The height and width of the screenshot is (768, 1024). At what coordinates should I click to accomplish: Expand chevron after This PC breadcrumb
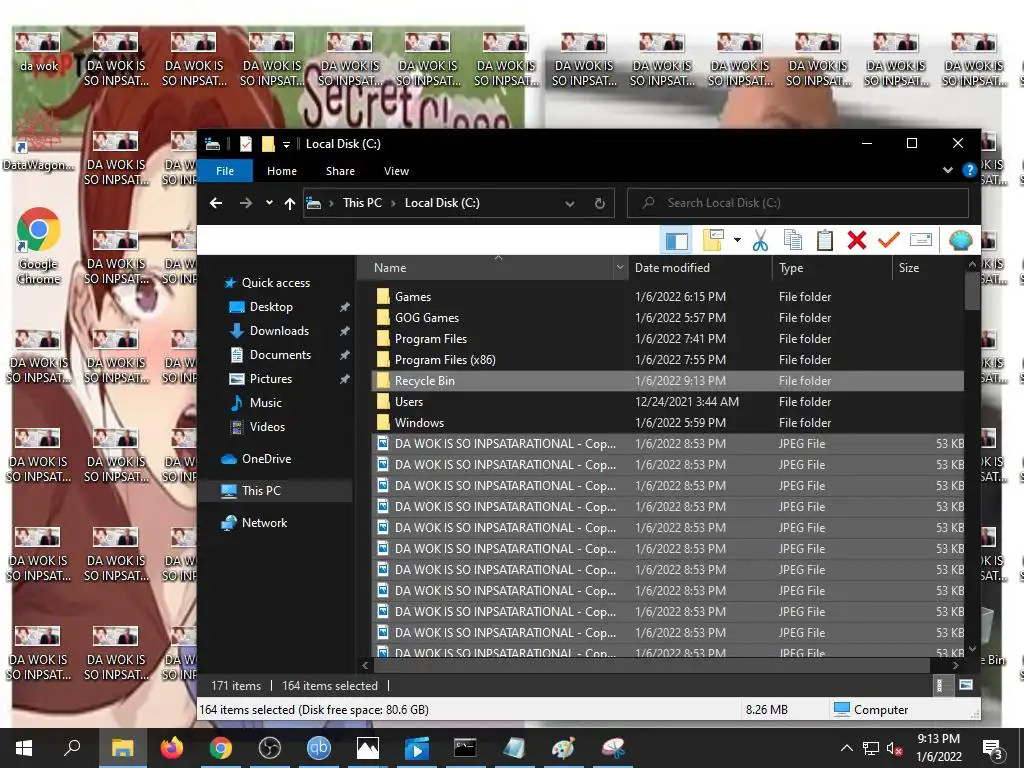(393, 203)
